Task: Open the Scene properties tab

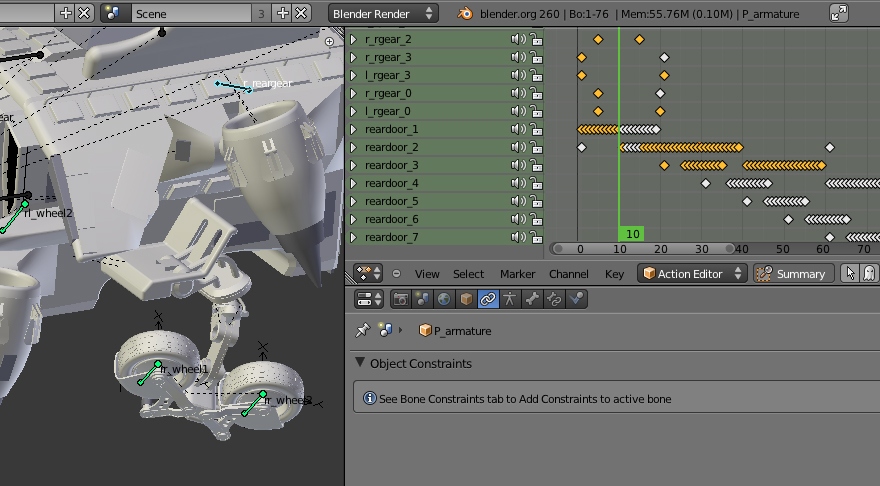Action: (422, 299)
